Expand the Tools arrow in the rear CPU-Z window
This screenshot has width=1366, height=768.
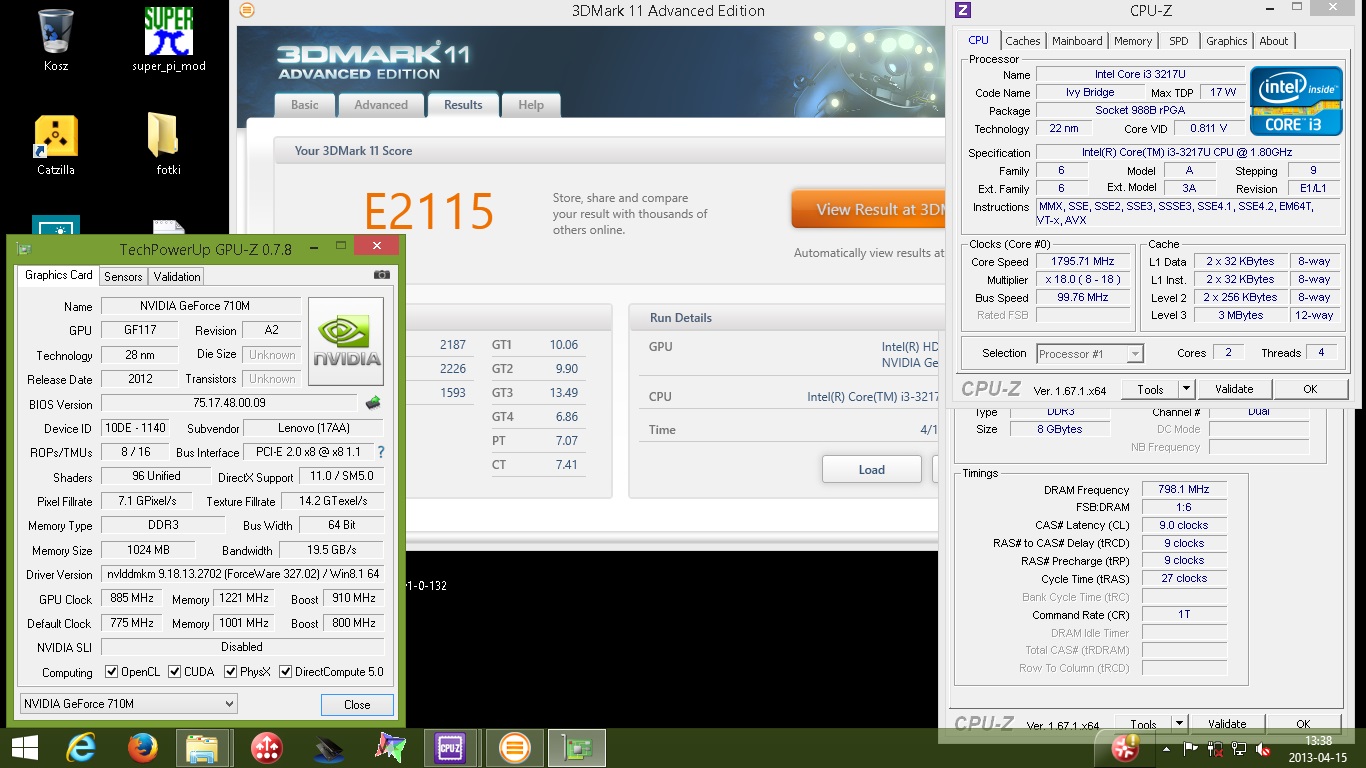tap(1180, 724)
